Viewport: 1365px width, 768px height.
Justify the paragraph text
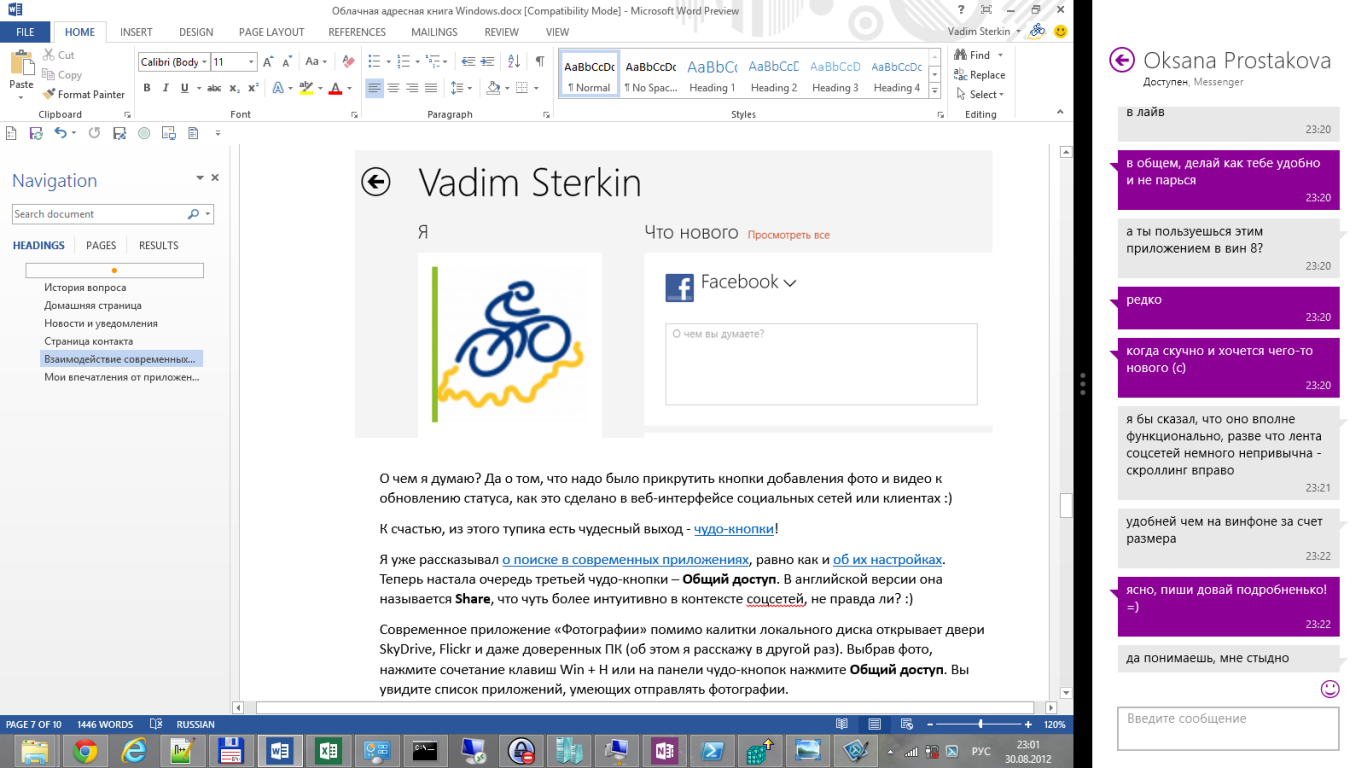click(431, 88)
